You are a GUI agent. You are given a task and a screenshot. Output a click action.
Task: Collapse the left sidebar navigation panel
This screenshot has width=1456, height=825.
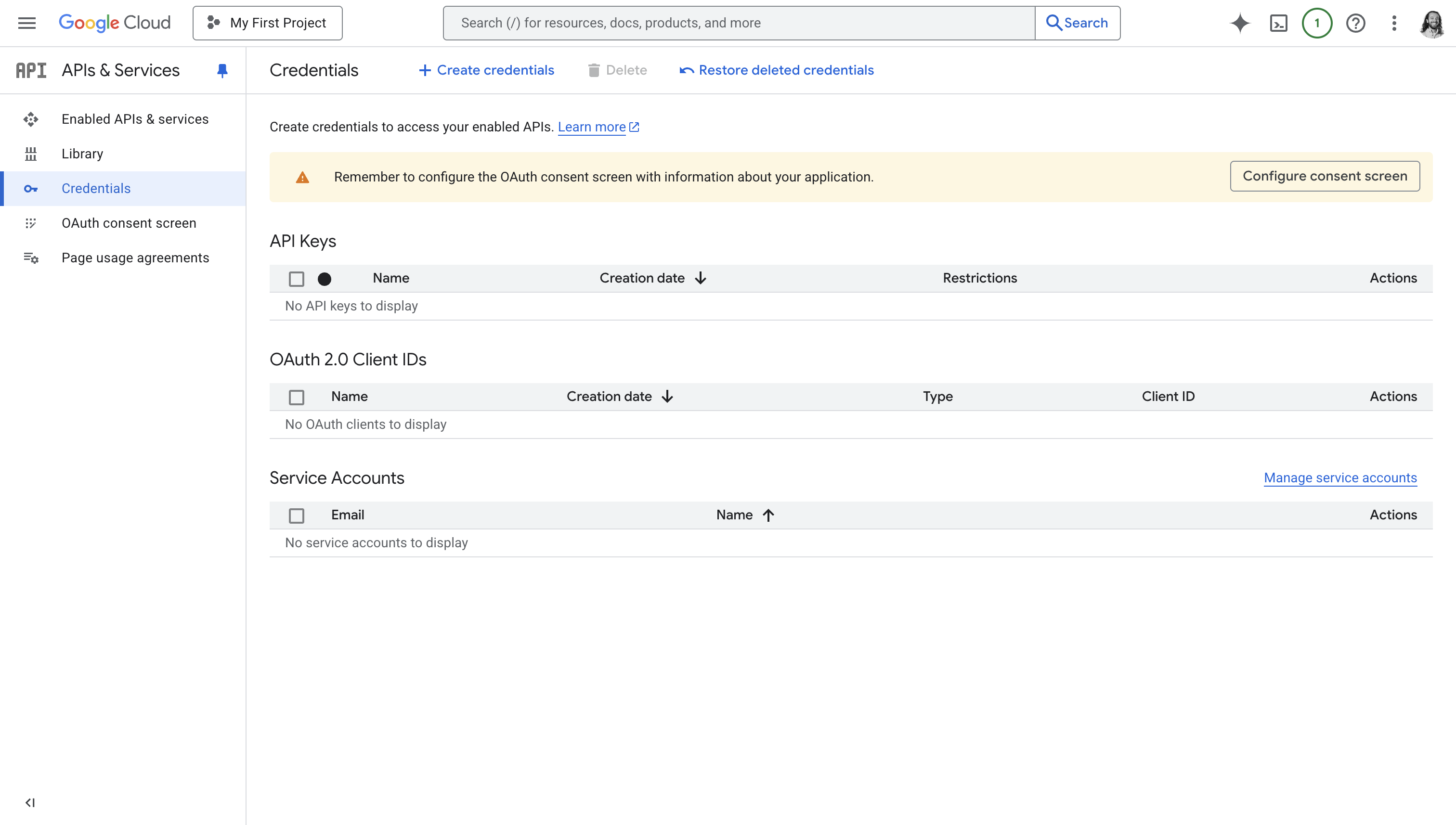point(30,802)
